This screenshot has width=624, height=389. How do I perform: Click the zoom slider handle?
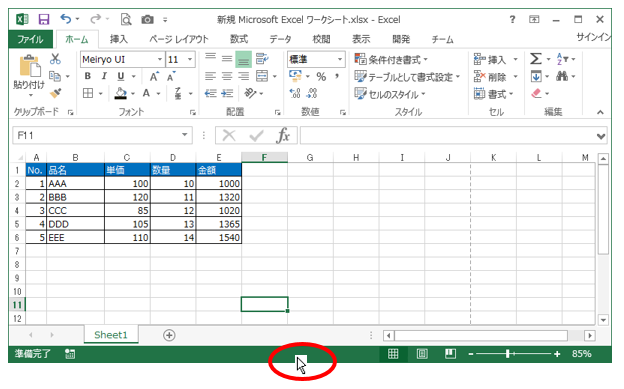click(508, 354)
